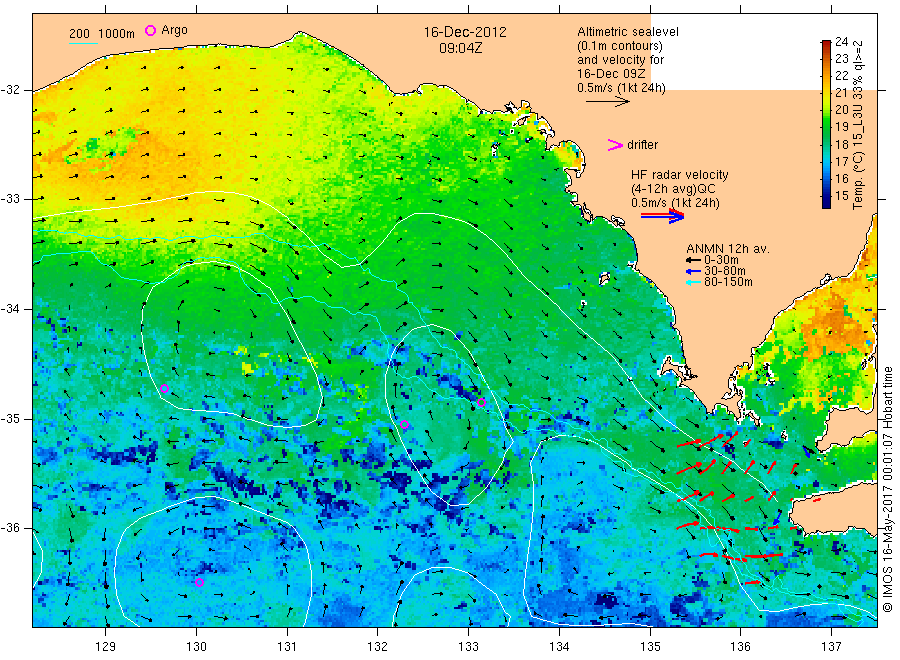Click the HF radar velocity legend arrow
Screen dimensions: 900x660
click(x=662, y=216)
